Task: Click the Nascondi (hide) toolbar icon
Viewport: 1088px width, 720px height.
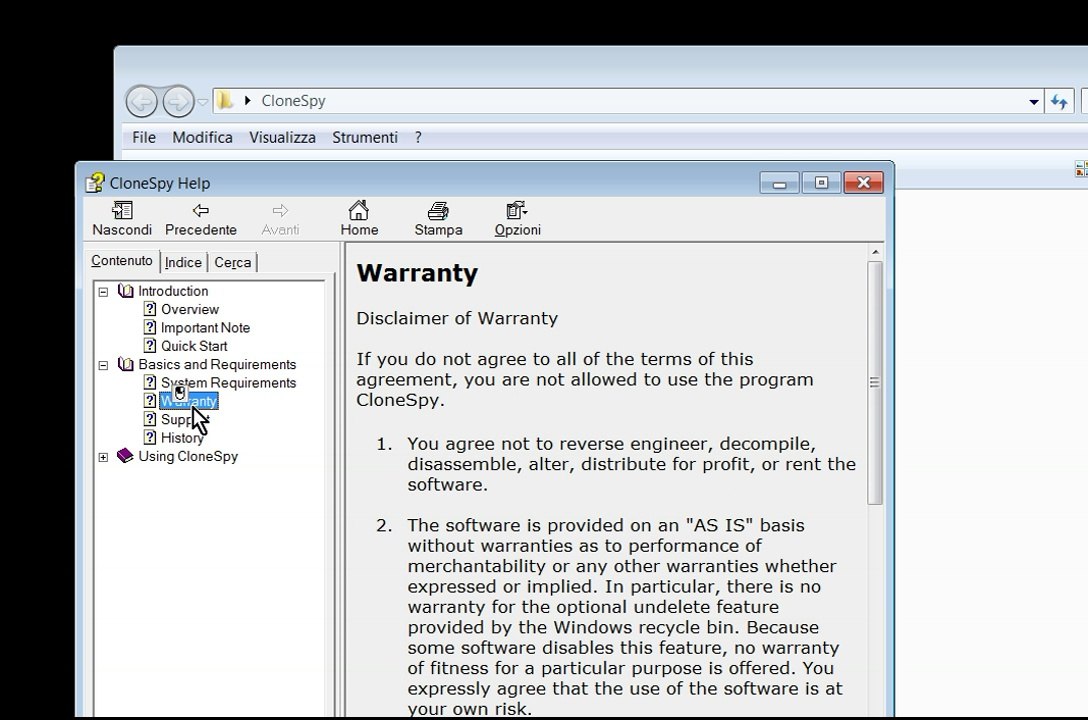Action: pyautogui.click(x=122, y=210)
